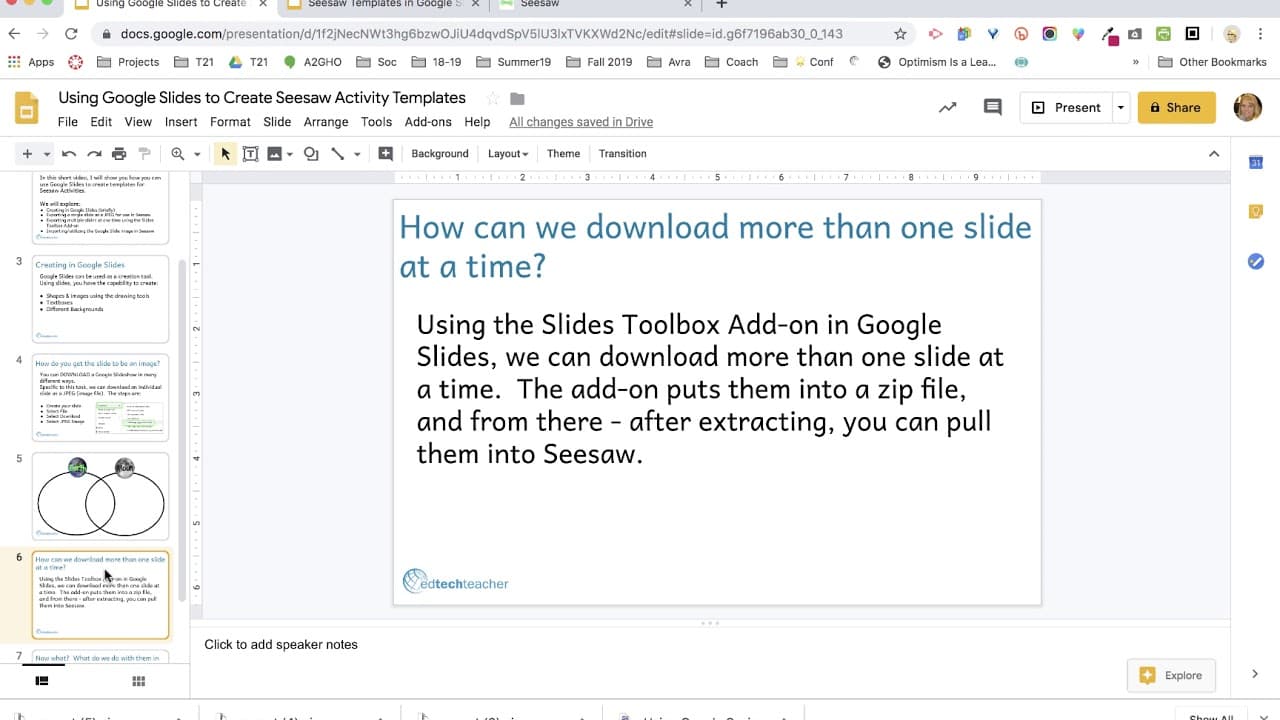Click the move-to-folder icon beside title
1280x720 pixels.
517,98
